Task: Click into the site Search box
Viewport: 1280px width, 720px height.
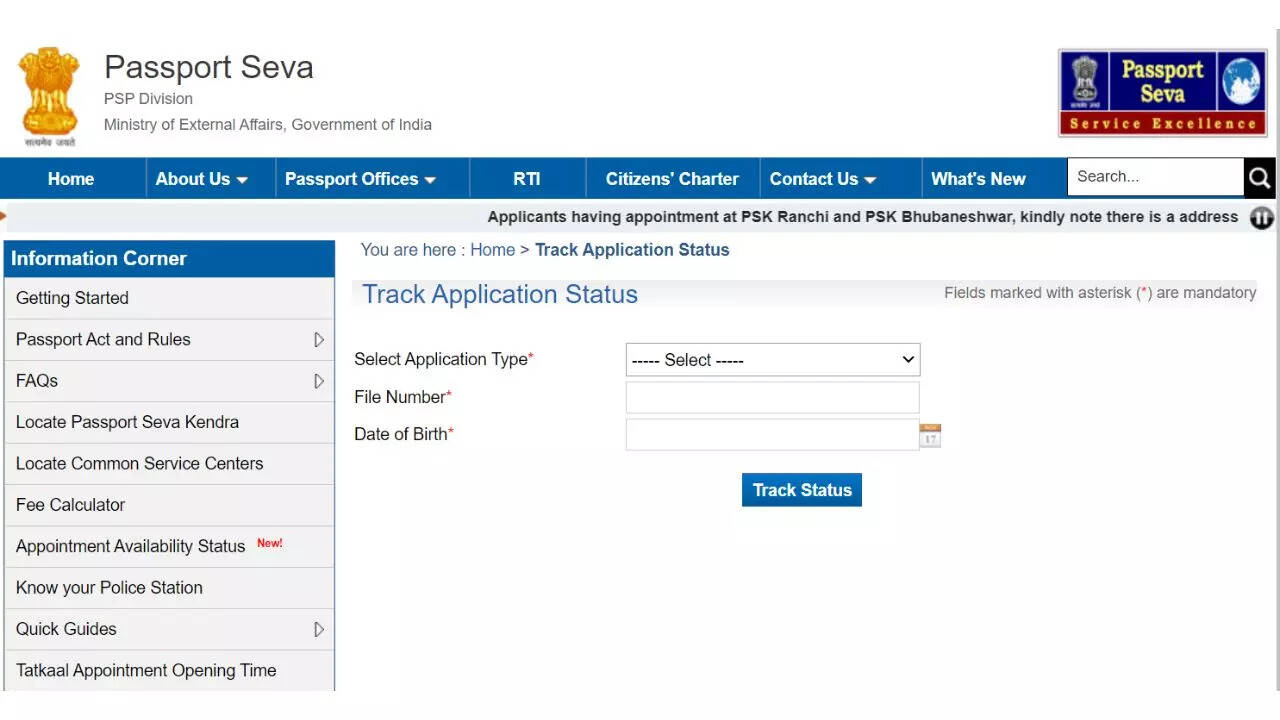Action: [x=1154, y=177]
